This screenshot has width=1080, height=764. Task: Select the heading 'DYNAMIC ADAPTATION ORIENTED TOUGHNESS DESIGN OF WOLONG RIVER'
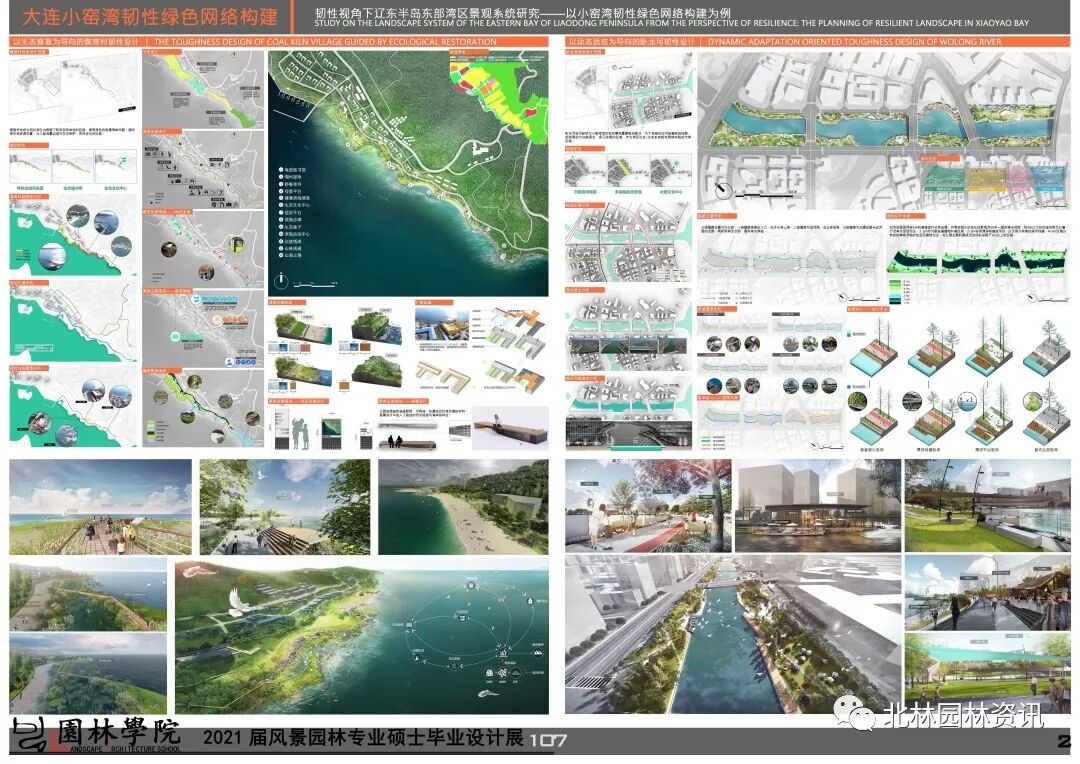click(x=855, y=42)
